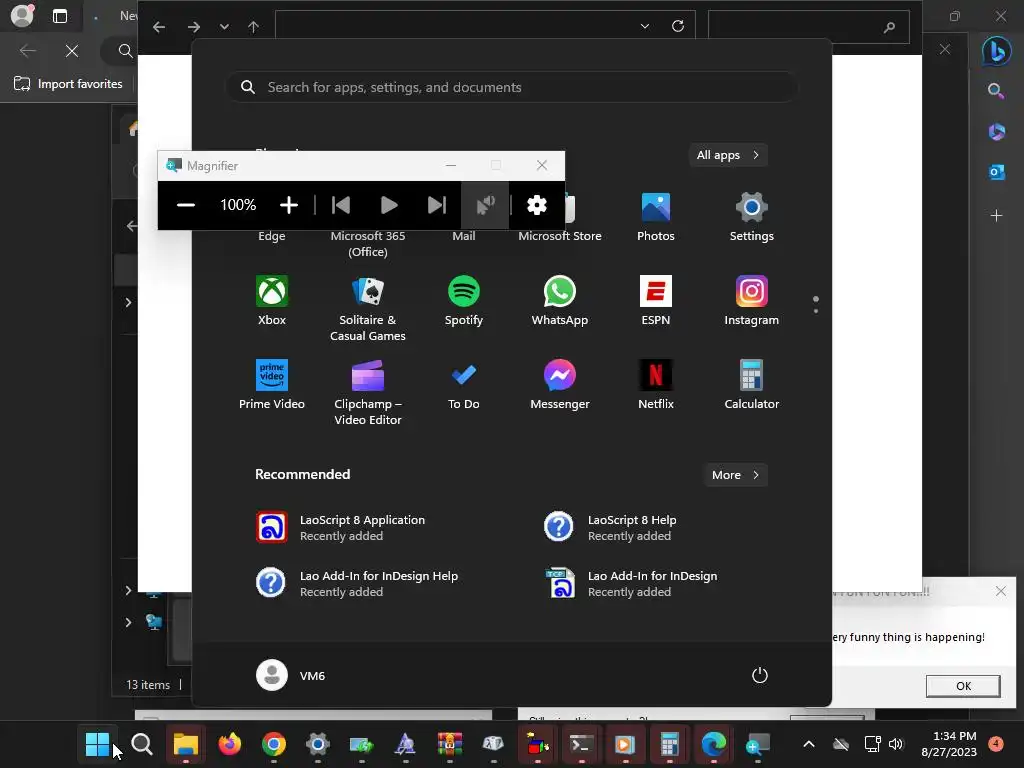Screen dimensions: 1024x768
Task: Open Solitaire & Casual Games
Action: click(368, 309)
